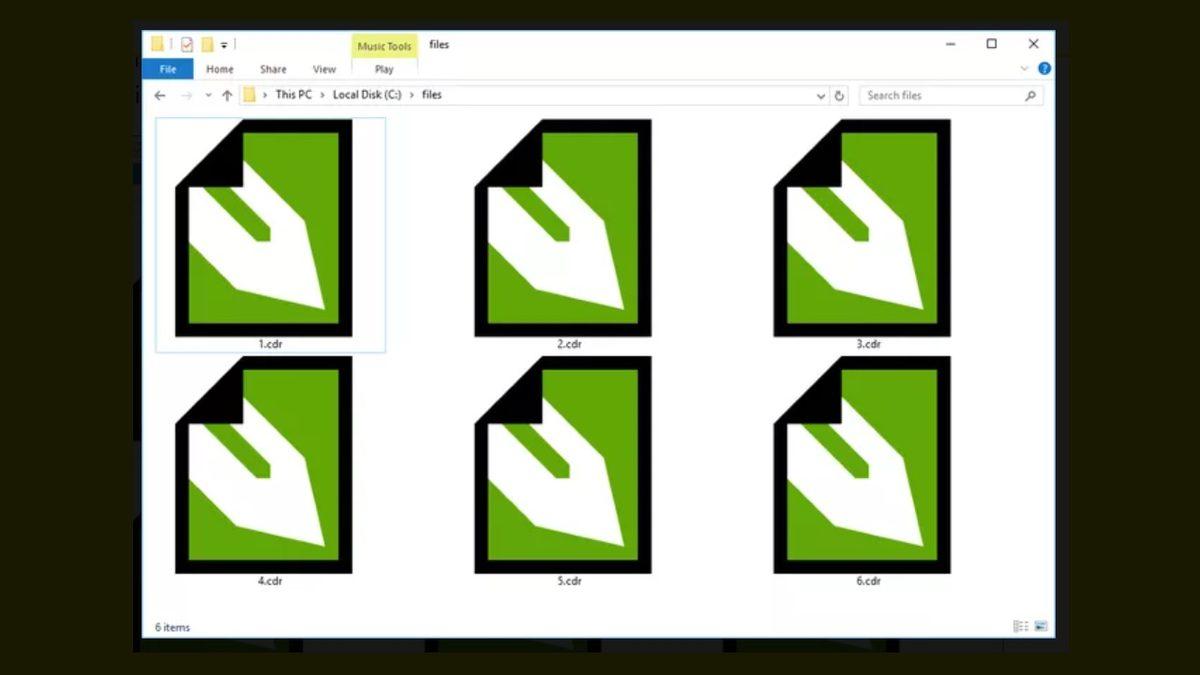Open the File menu
1200x675 pixels.
pos(167,69)
